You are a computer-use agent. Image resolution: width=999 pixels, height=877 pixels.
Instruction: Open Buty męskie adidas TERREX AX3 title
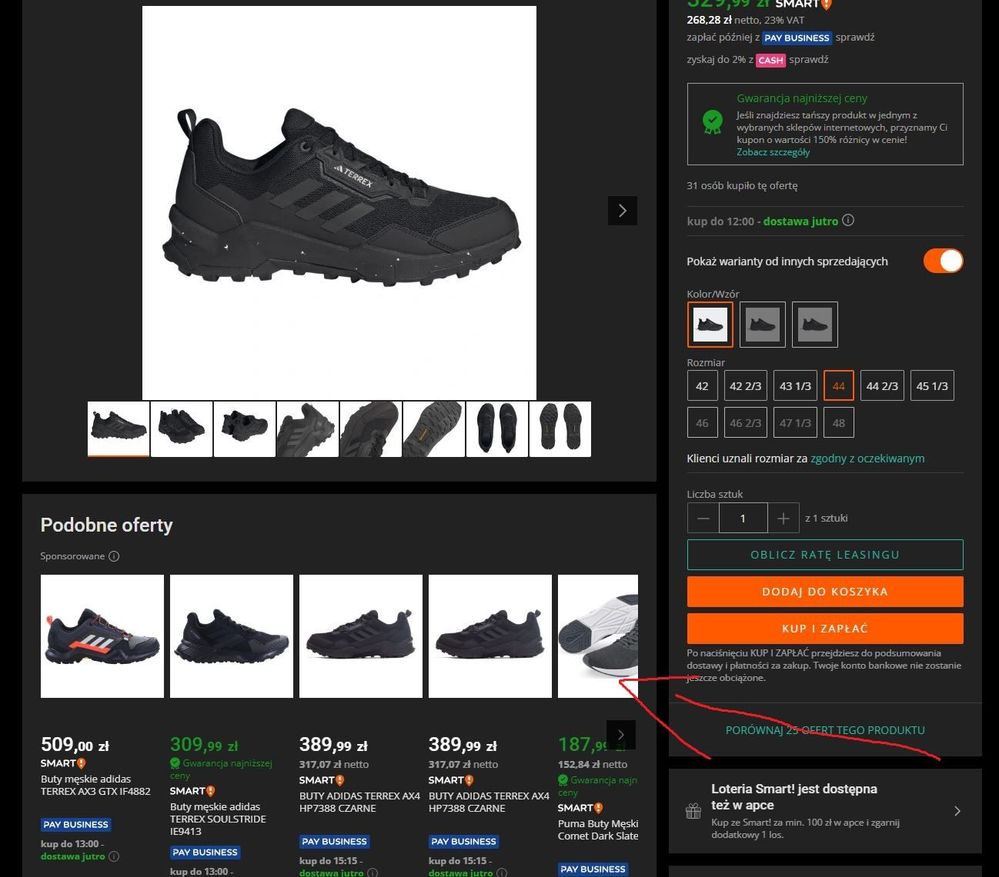click(96, 785)
